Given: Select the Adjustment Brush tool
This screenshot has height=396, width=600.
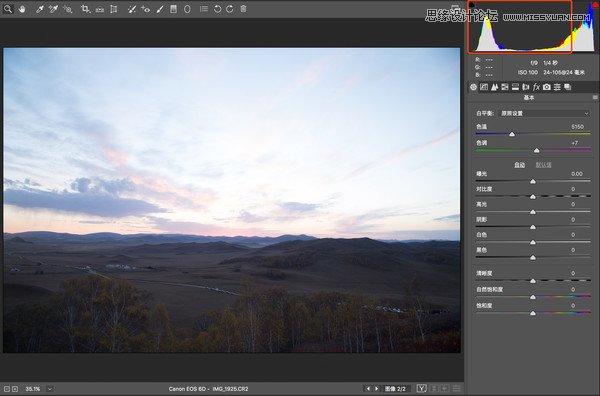Looking at the screenshot, I should (x=160, y=9).
